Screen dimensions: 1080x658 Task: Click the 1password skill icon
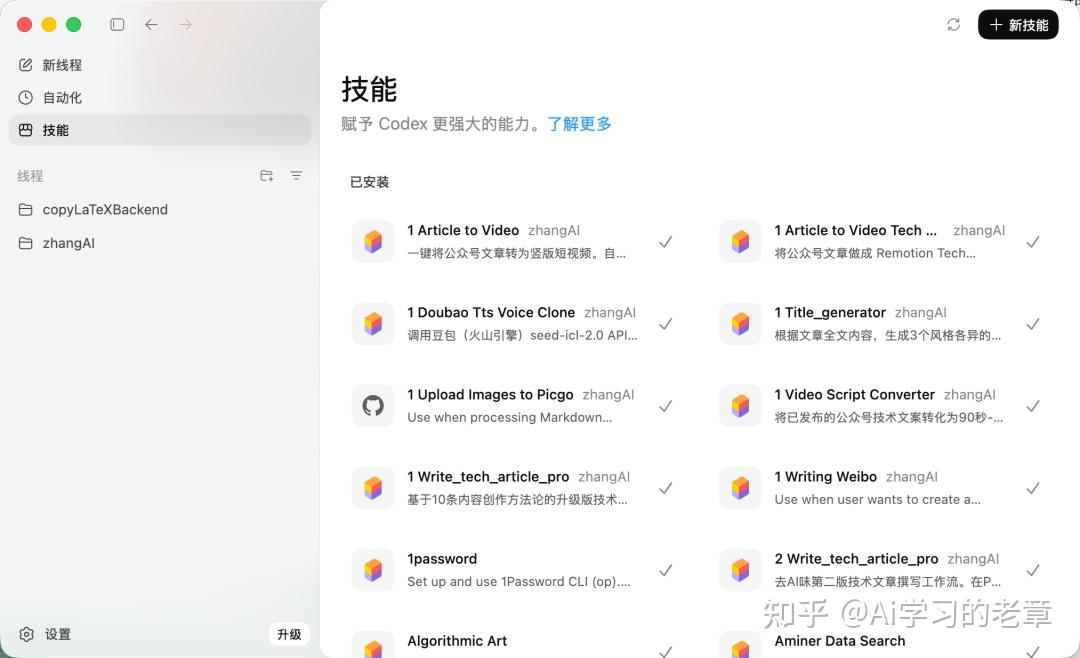click(373, 570)
